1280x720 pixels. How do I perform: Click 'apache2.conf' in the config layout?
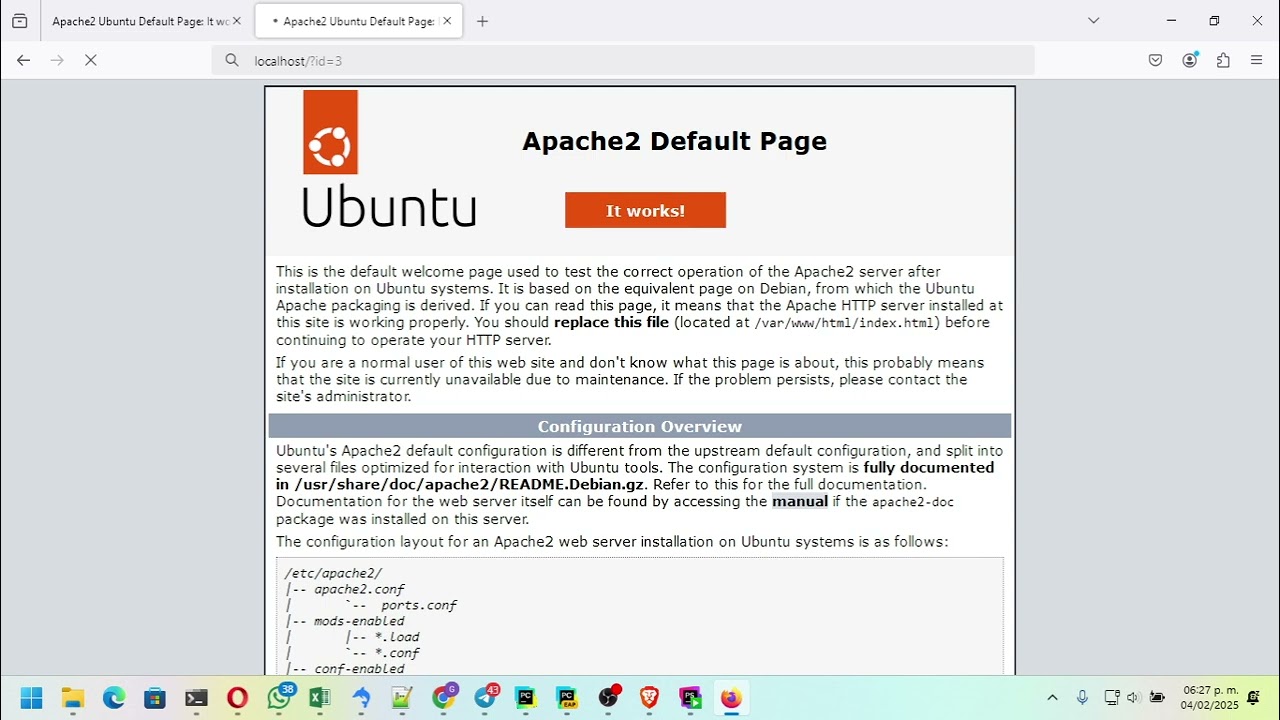click(x=359, y=589)
